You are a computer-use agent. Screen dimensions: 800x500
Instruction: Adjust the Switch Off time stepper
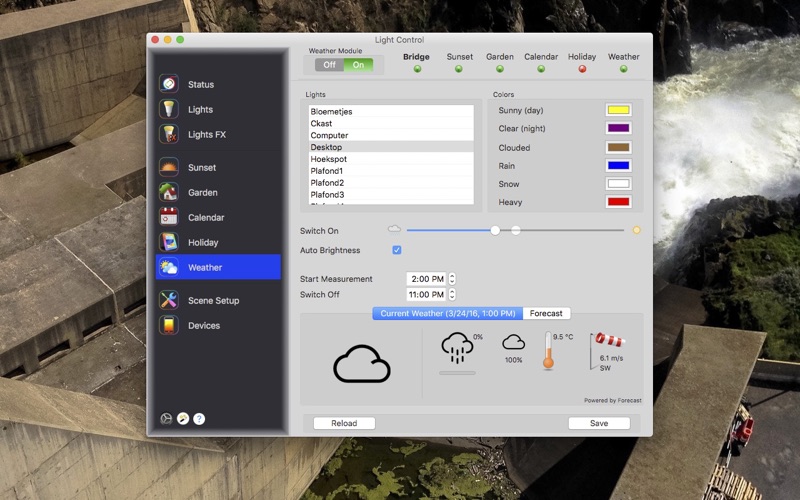tap(452, 295)
